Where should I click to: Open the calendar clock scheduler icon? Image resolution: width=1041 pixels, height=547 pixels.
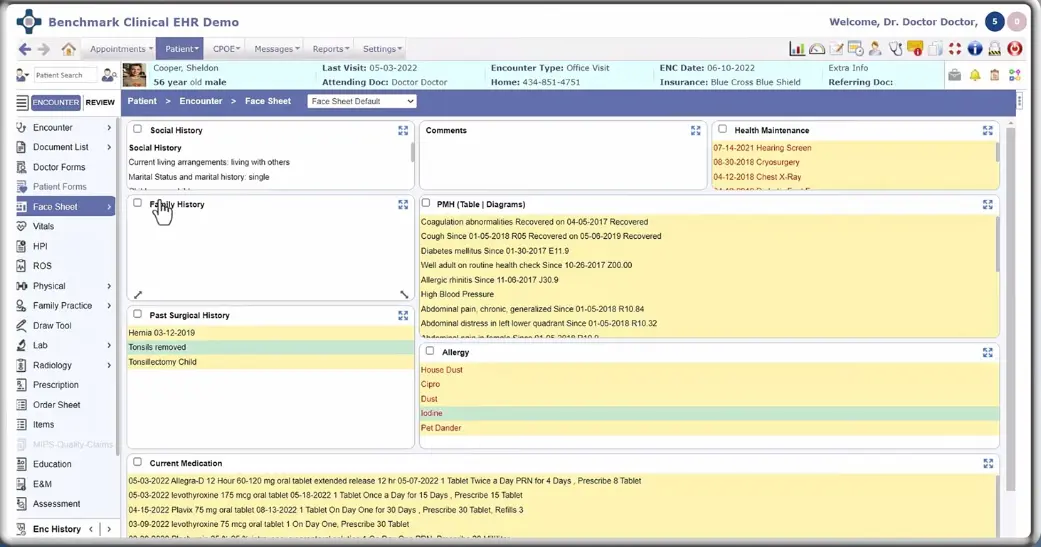click(856, 48)
